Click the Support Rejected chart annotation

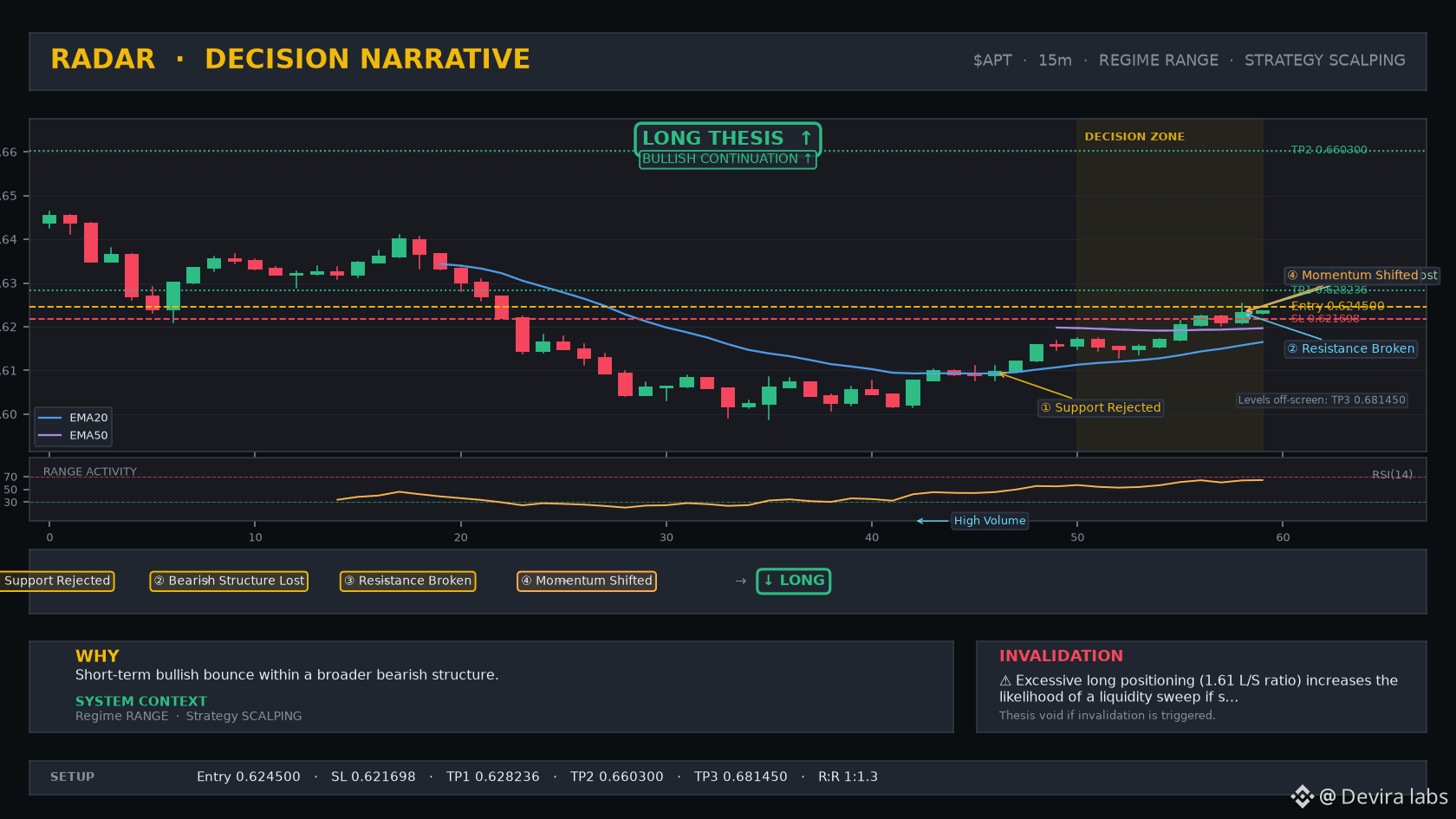pyautogui.click(x=1101, y=407)
